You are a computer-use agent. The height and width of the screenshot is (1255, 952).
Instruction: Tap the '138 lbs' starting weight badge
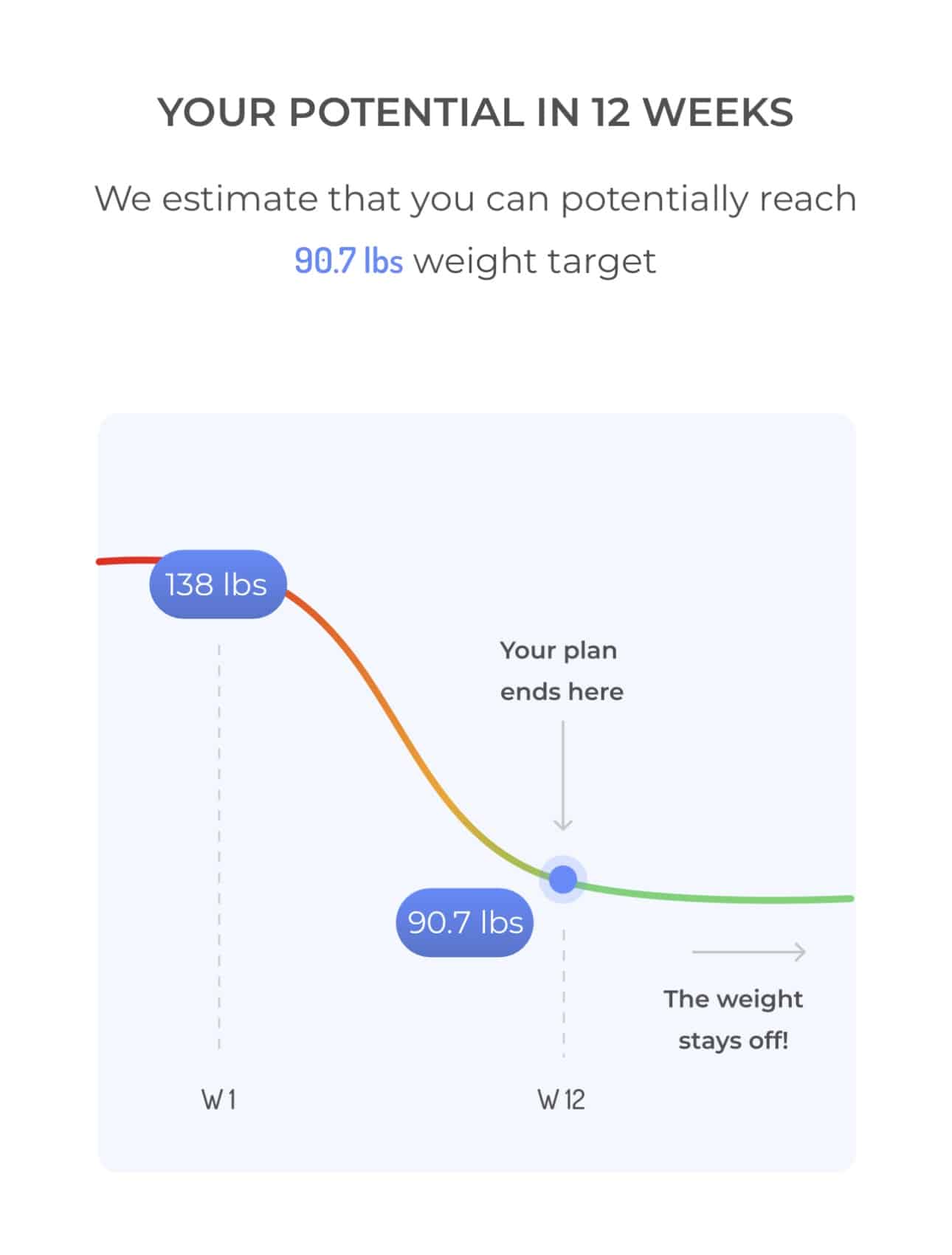pyautogui.click(x=217, y=584)
